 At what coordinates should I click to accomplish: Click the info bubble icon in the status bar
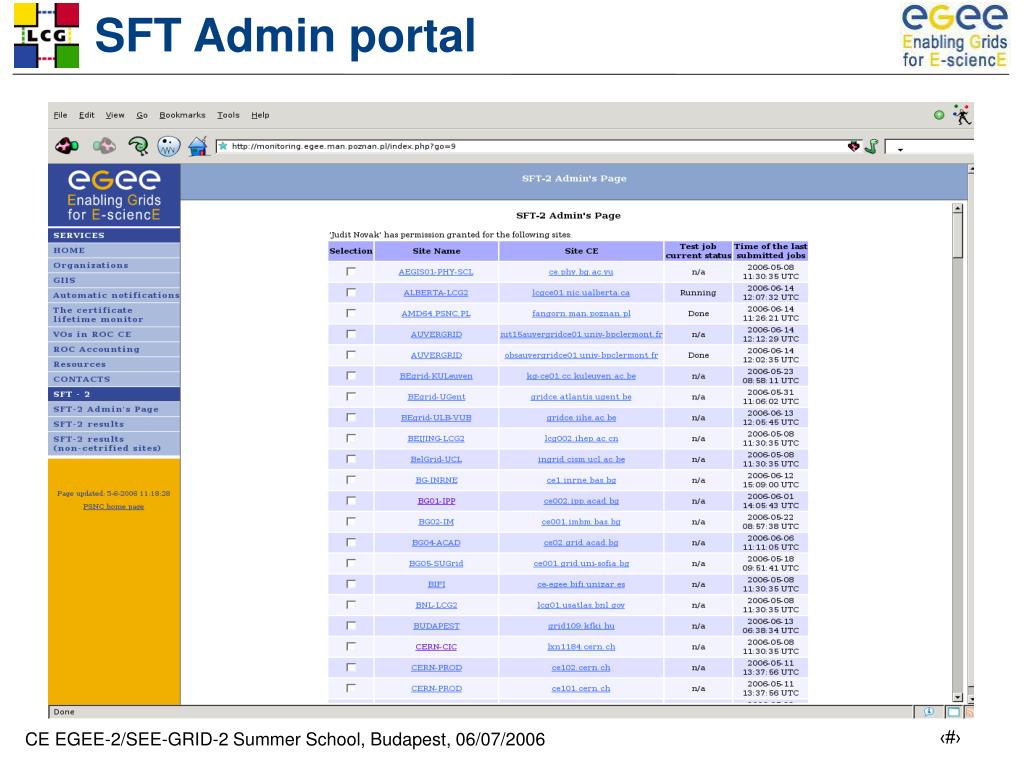pos(928,712)
